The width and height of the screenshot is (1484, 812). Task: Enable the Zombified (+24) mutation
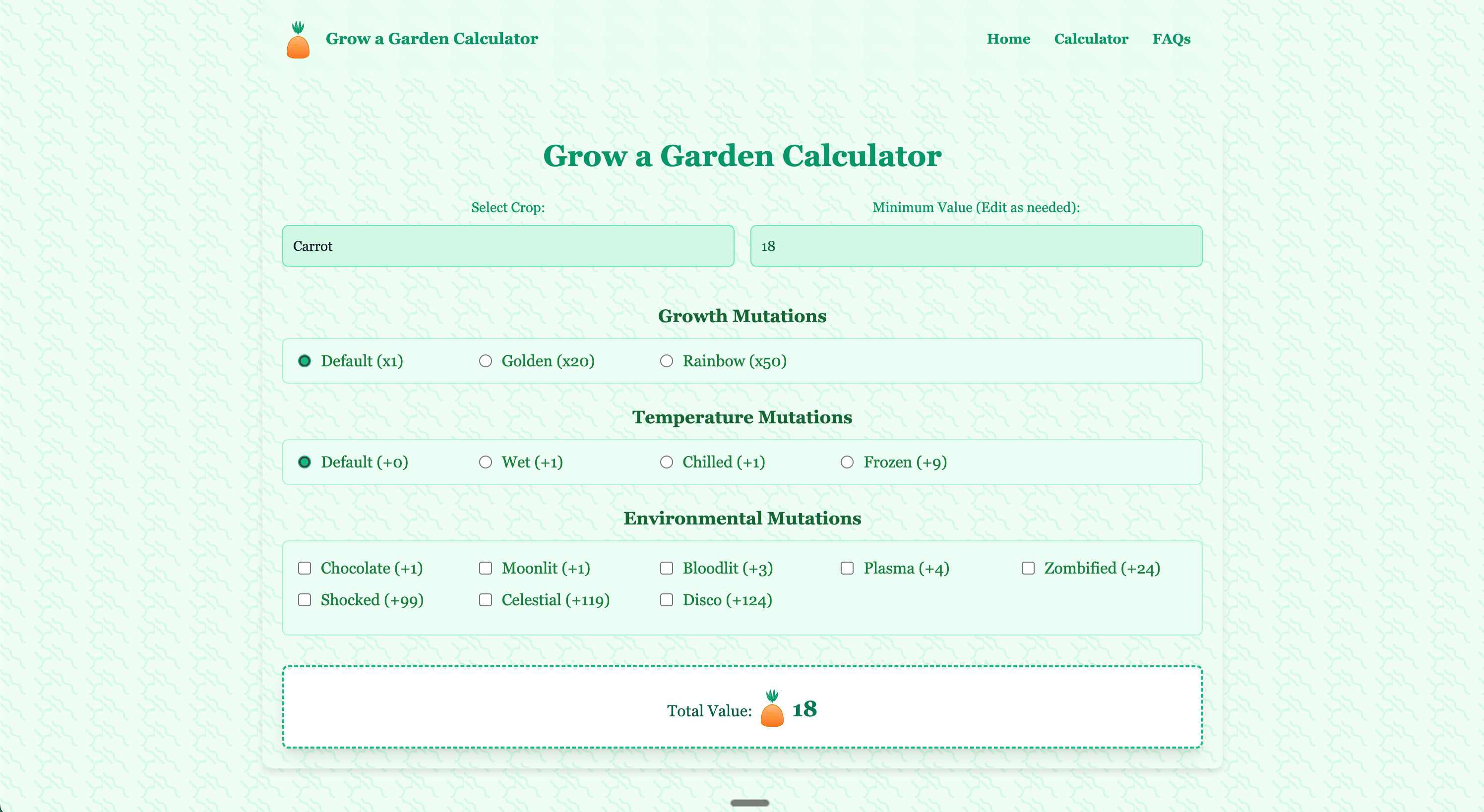(1028, 568)
